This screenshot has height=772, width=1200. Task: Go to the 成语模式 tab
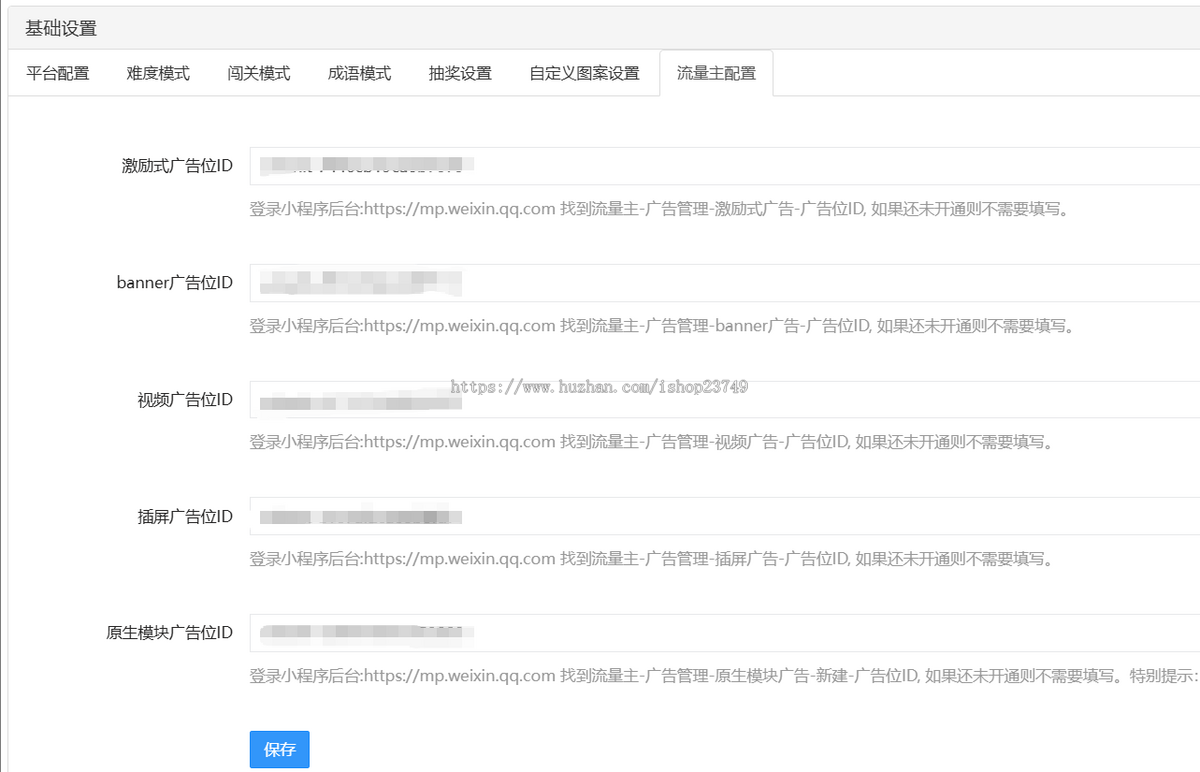pyautogui.click(x=359, y=73)
